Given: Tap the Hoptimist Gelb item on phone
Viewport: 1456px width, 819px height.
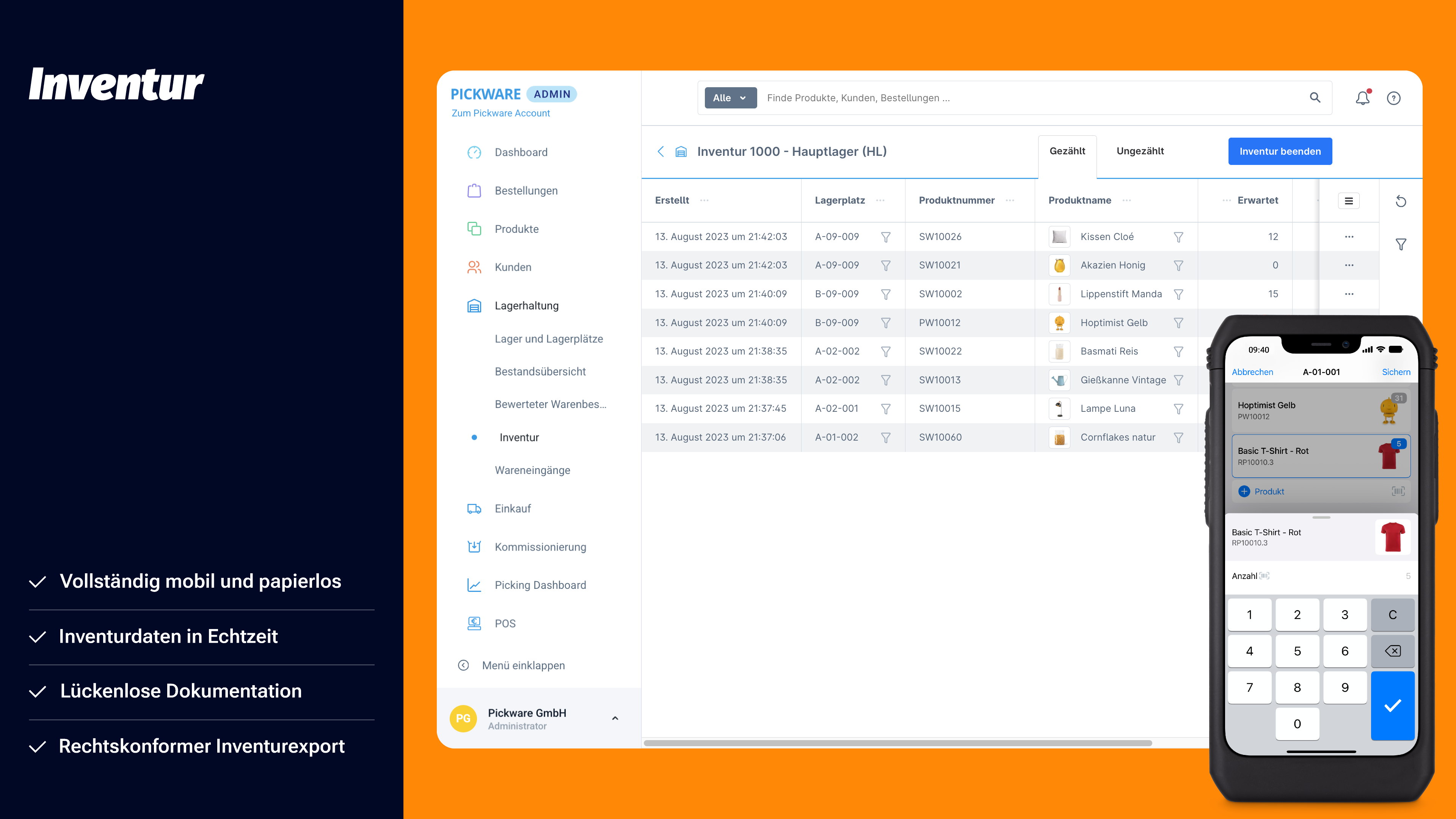Looking at the screenshot, I should pyautogui.click(x=1321, y=410).
